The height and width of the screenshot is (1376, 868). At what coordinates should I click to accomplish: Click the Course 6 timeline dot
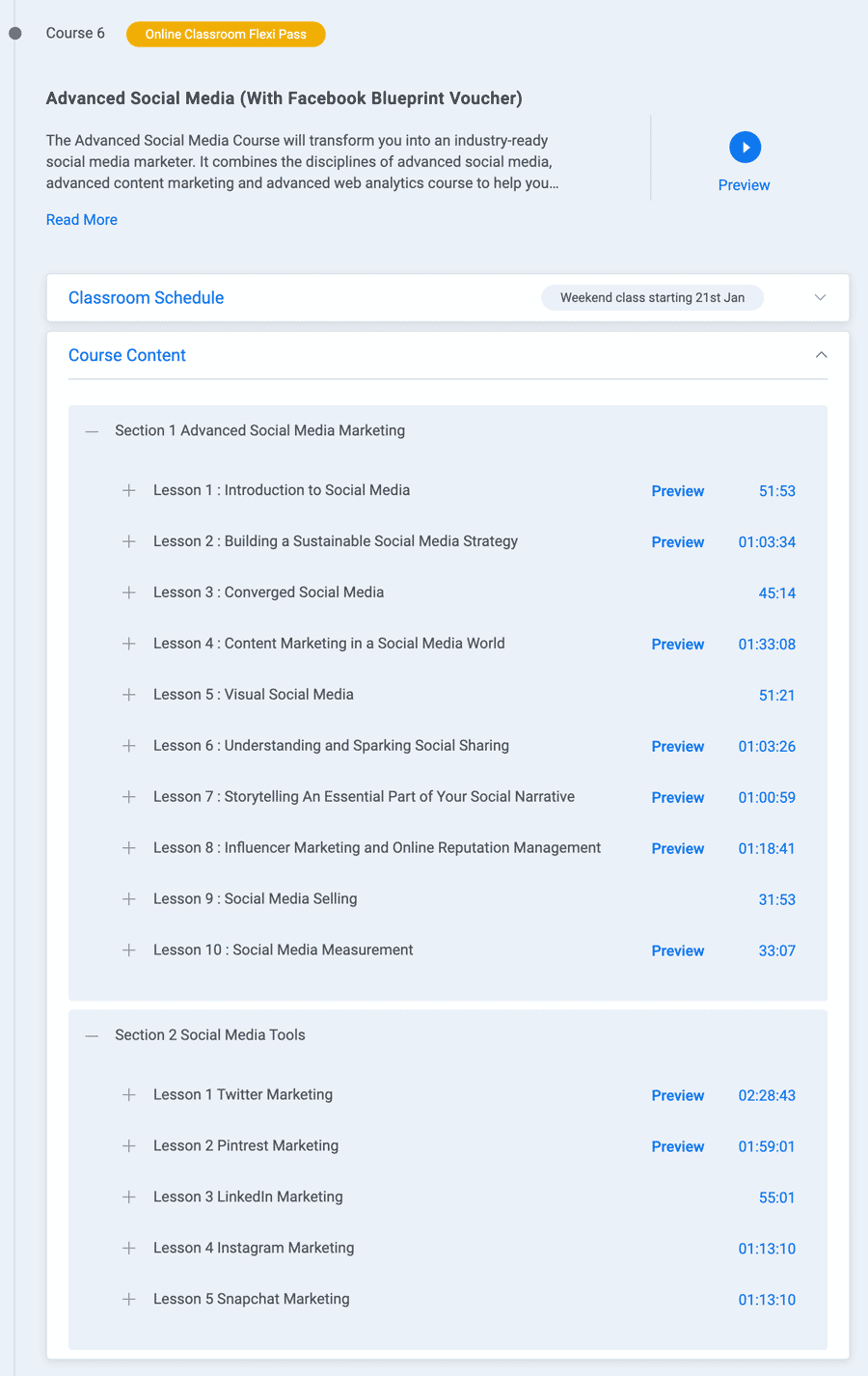pyautogui.click(x=14, y=34)
